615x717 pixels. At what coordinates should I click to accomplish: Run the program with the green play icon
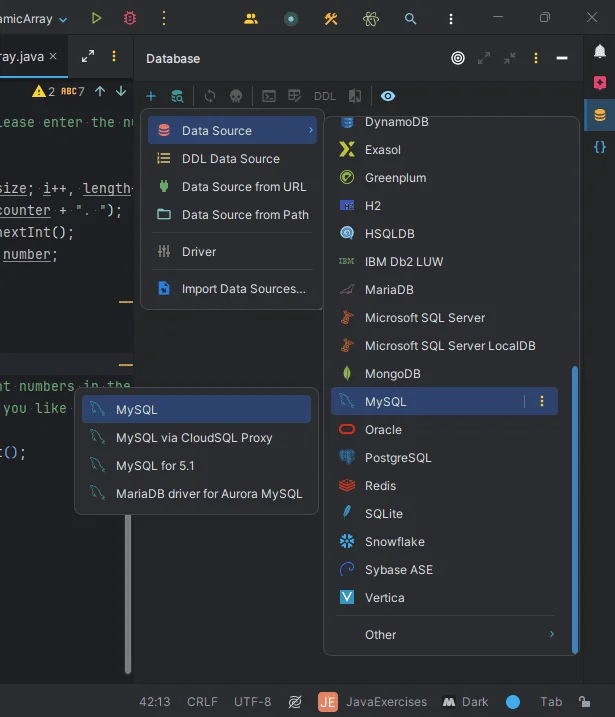point(96,18)
